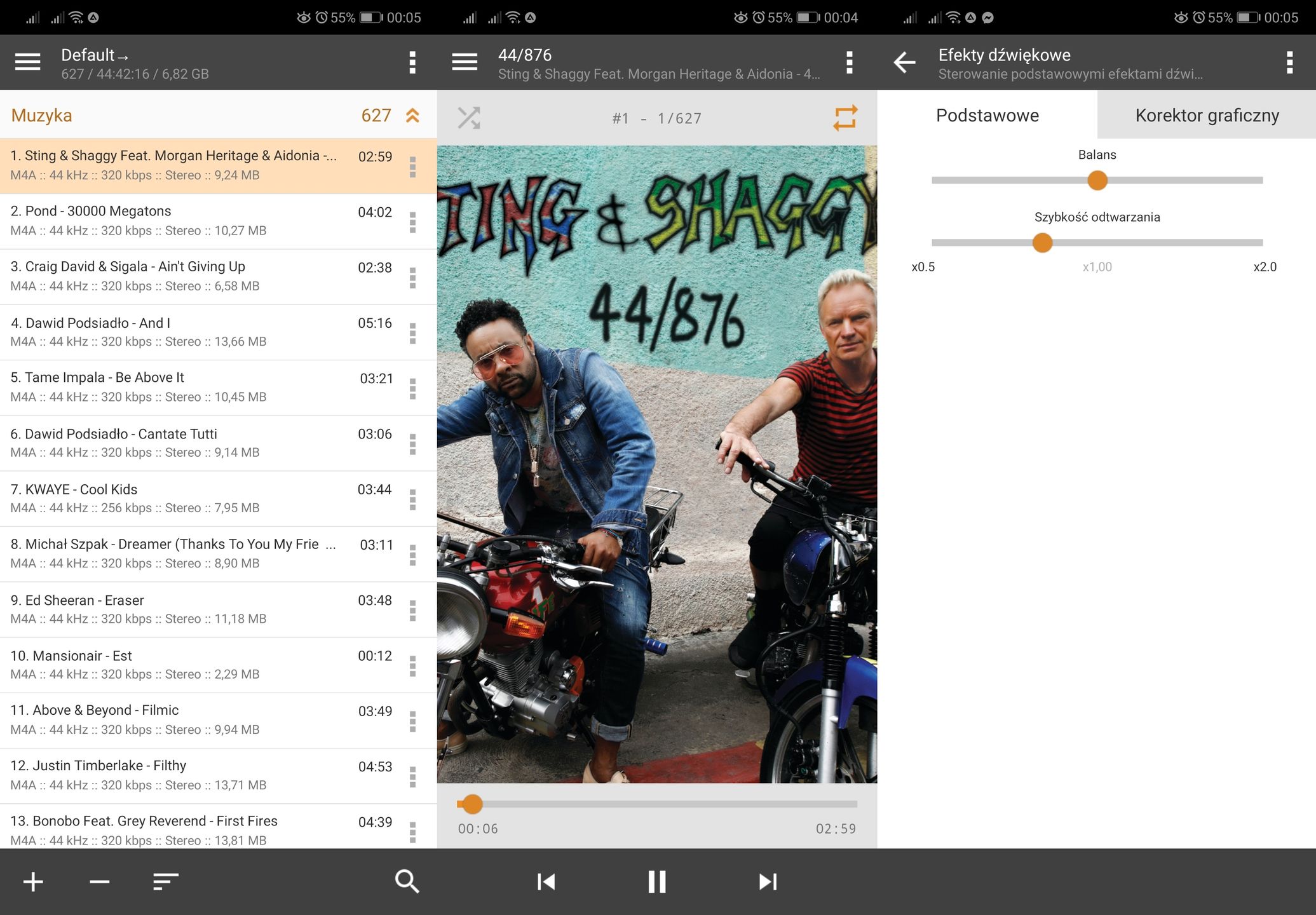Tap the elapsed time 00:06 label
This screenshot has width=1316, height=915.
[x=478, y=829]
